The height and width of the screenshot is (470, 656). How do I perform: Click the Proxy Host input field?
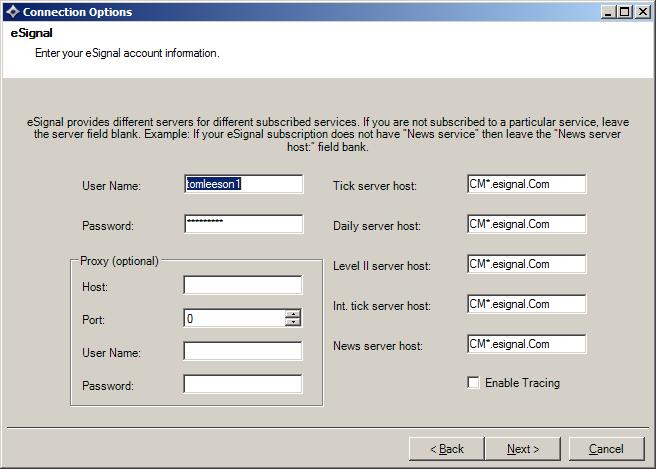click(x=243, y=285)
